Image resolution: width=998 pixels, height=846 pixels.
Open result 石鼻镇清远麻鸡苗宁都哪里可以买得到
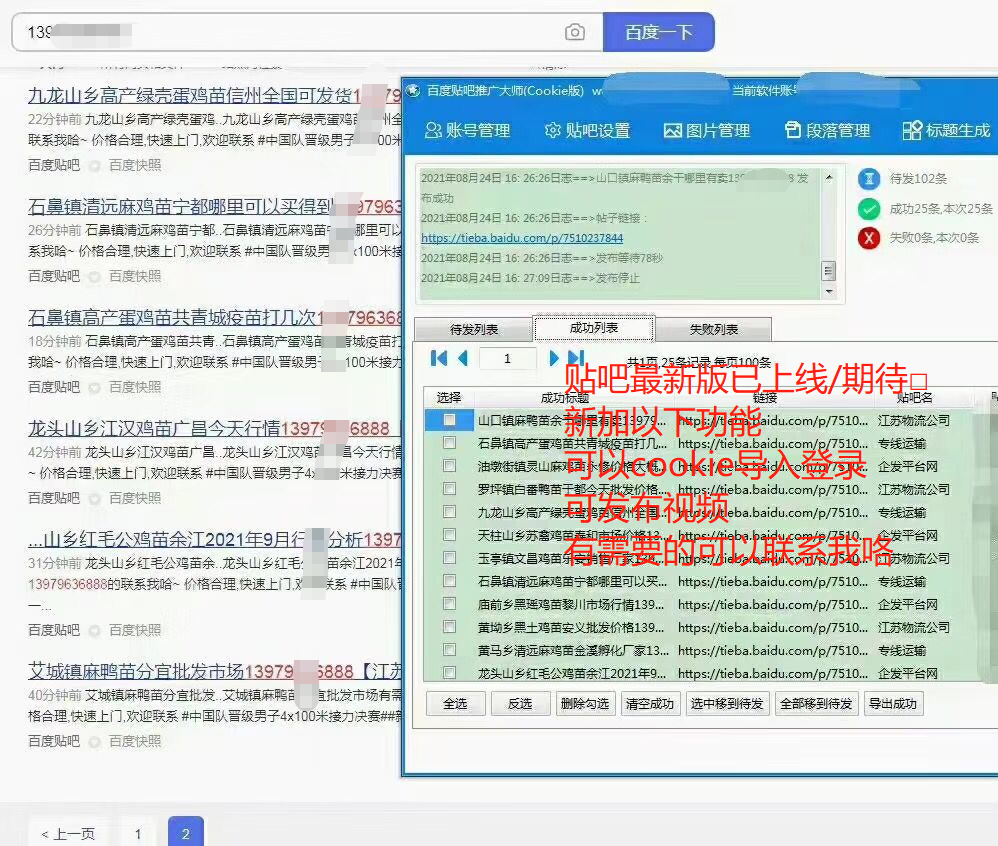coord(214,206)
